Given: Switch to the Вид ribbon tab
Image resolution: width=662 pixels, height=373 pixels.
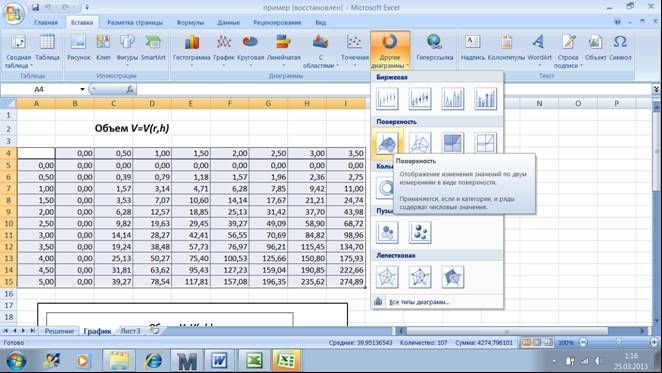Looking at the screenshot, I should (320, 22).
